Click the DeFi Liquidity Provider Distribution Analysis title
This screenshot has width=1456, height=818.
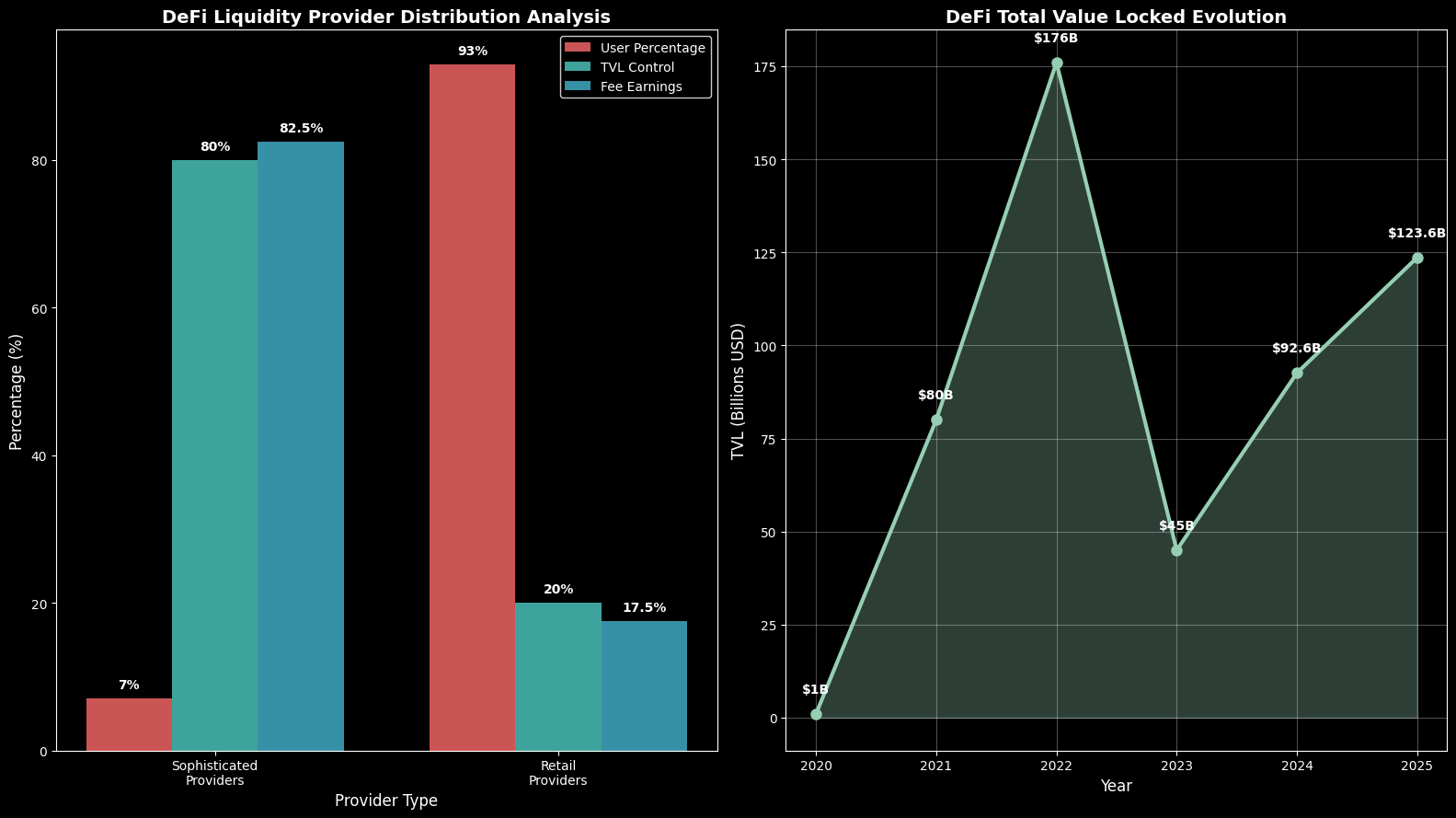[386, 17]
